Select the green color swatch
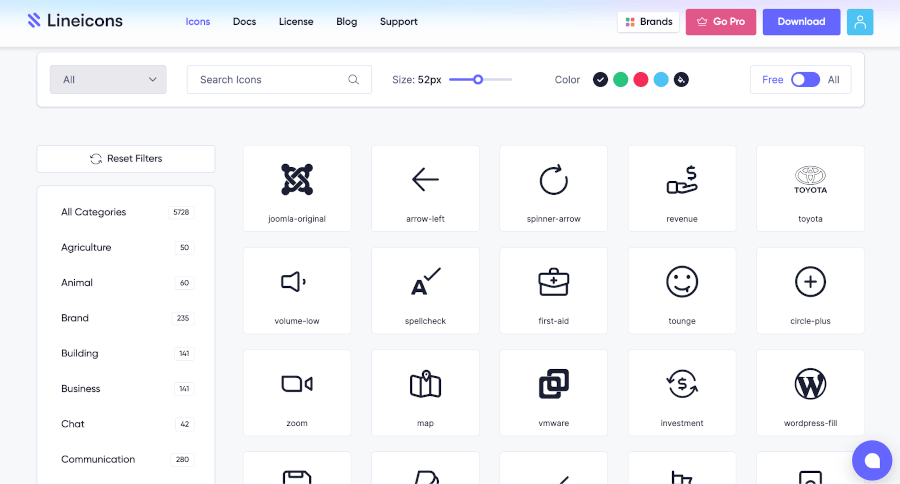Screen dimensions: 900x484 pyautogui.click(x=620, y=80)
